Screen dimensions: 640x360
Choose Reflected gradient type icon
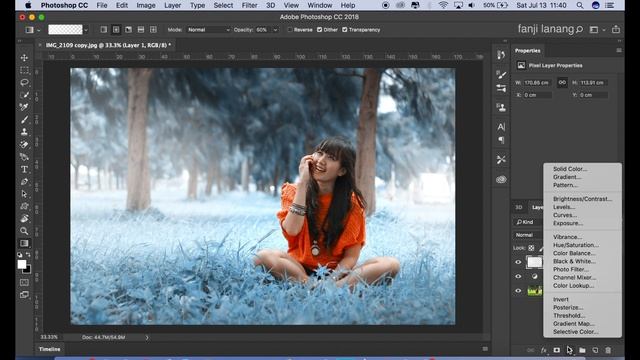(x=141, y=30)
